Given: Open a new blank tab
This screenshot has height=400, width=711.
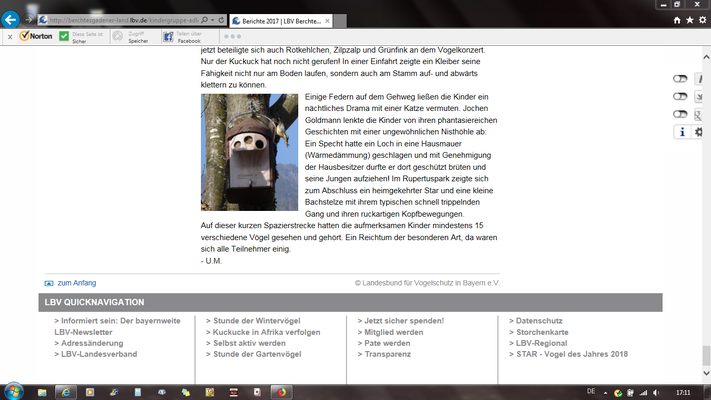Looking at the screenshot, I should (x=340, y=21).
